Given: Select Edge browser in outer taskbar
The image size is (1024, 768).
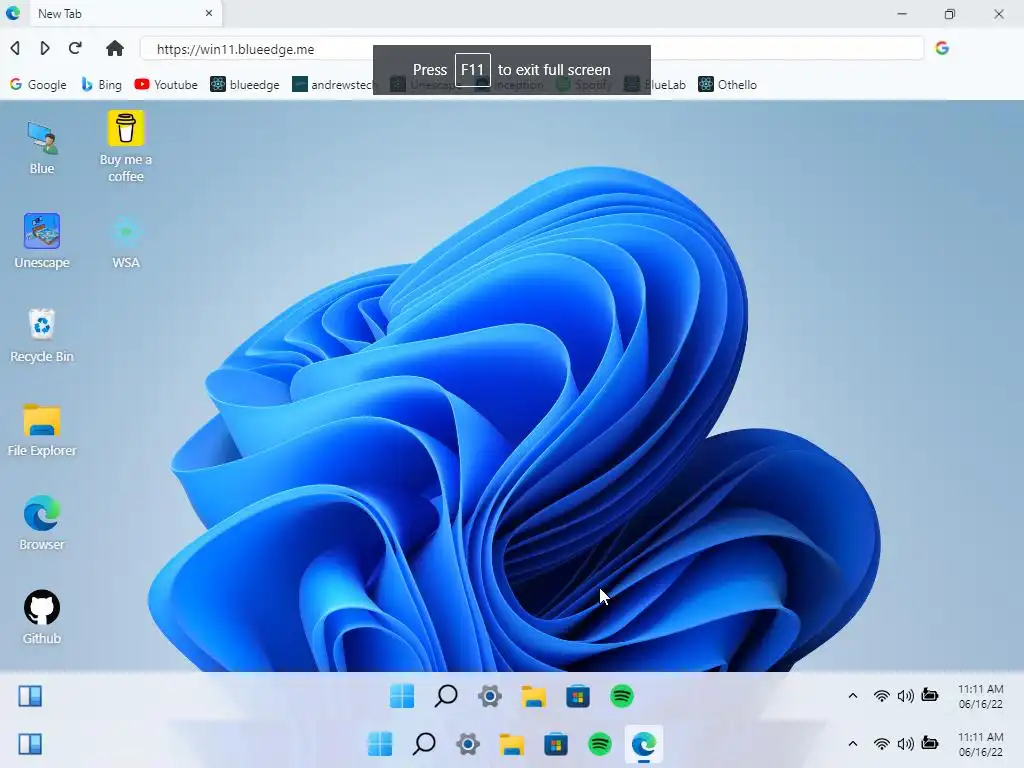Looking at the screenshot, I should pos(644,744).
